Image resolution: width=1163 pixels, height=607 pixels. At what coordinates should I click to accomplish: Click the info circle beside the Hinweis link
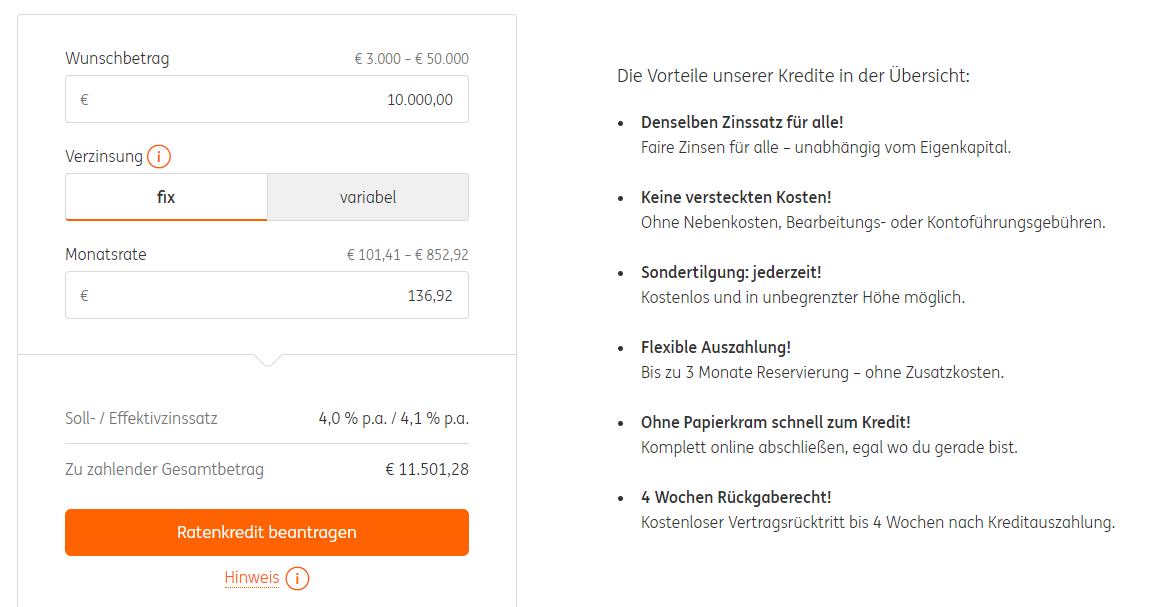tap(297, 578)
